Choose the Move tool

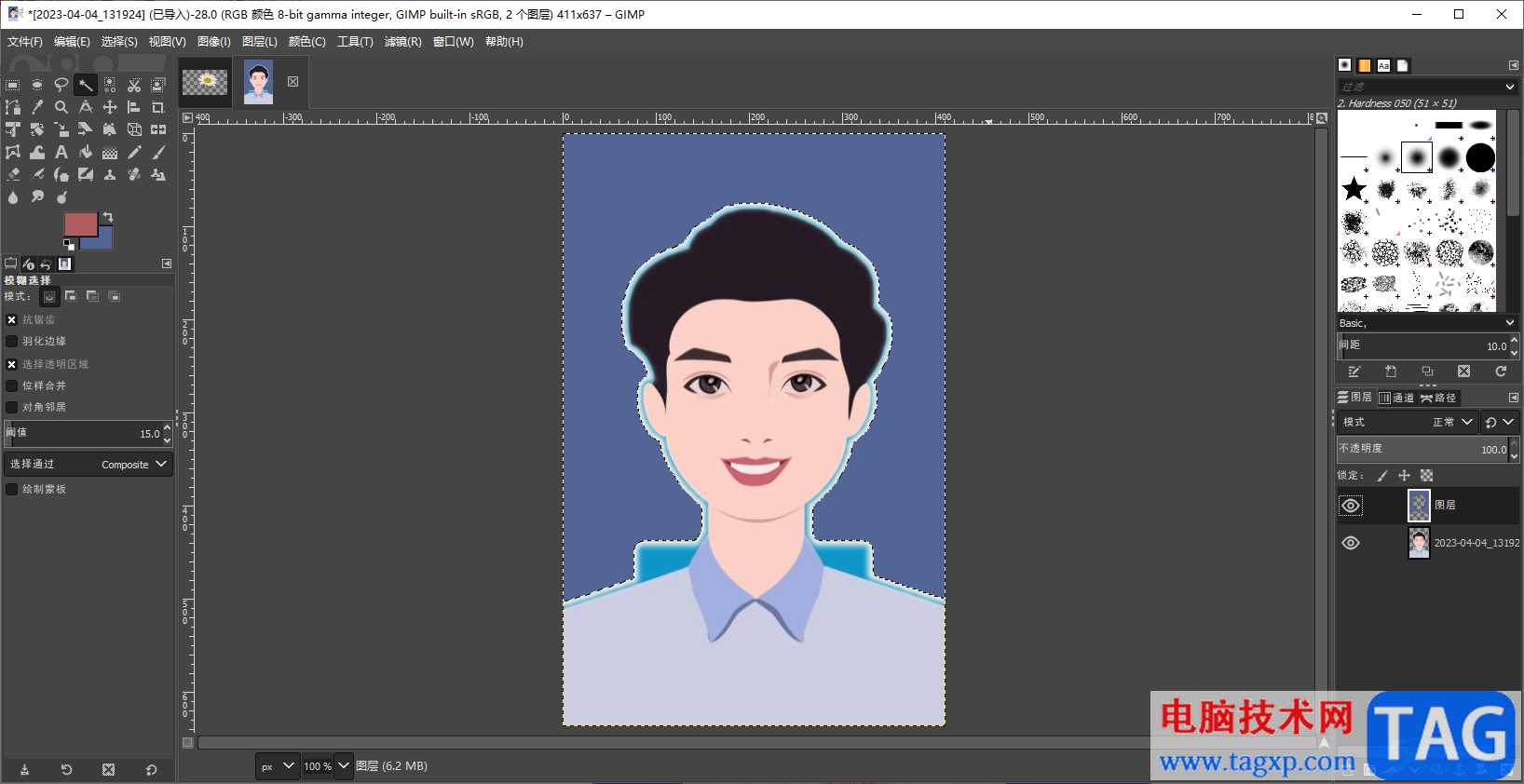pos(110,107)
